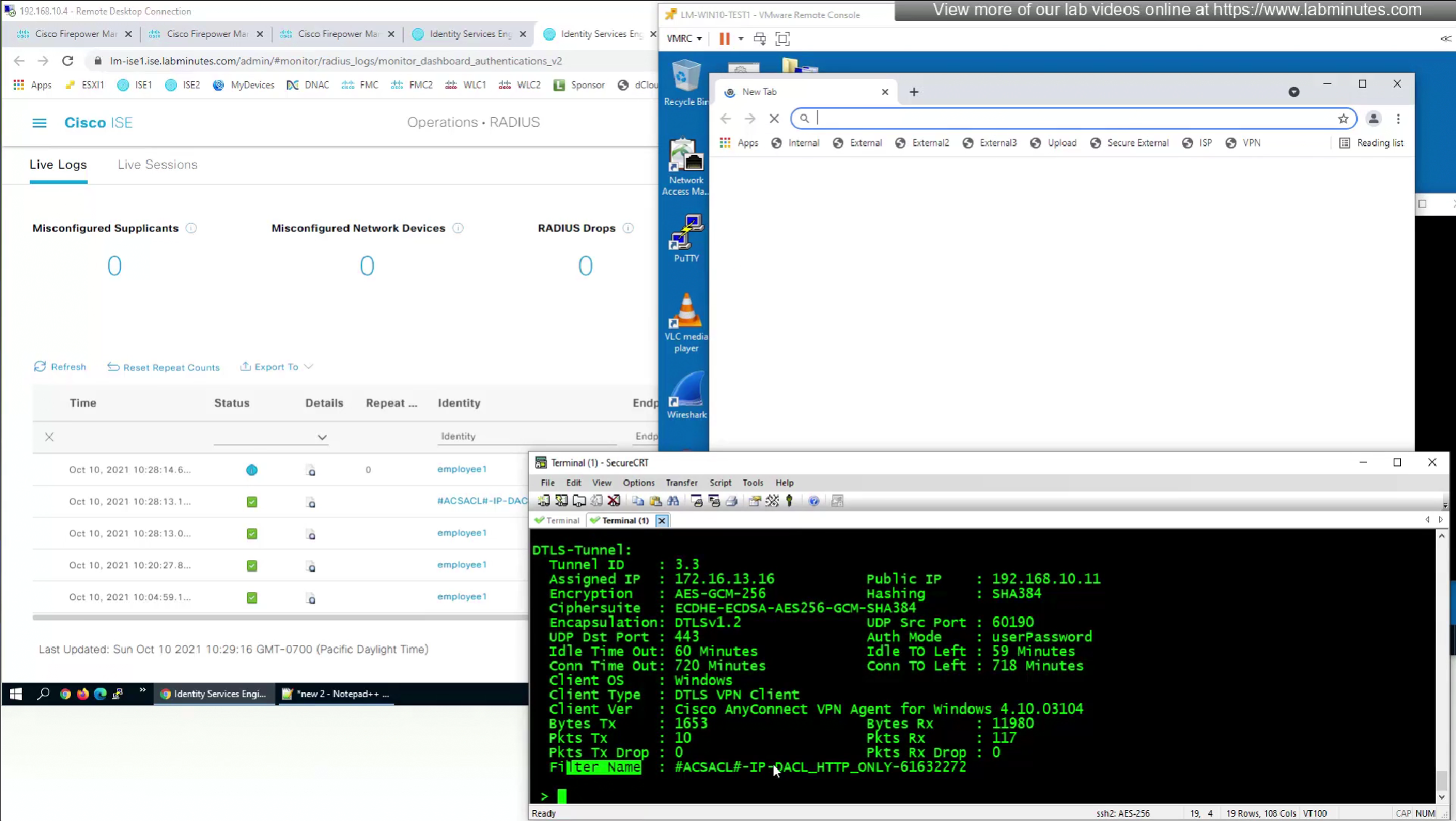This screenshot has width=1456, height=821.
Task: Click the Print icon in SecureCRT toolbar
Action: pos(732,501)
